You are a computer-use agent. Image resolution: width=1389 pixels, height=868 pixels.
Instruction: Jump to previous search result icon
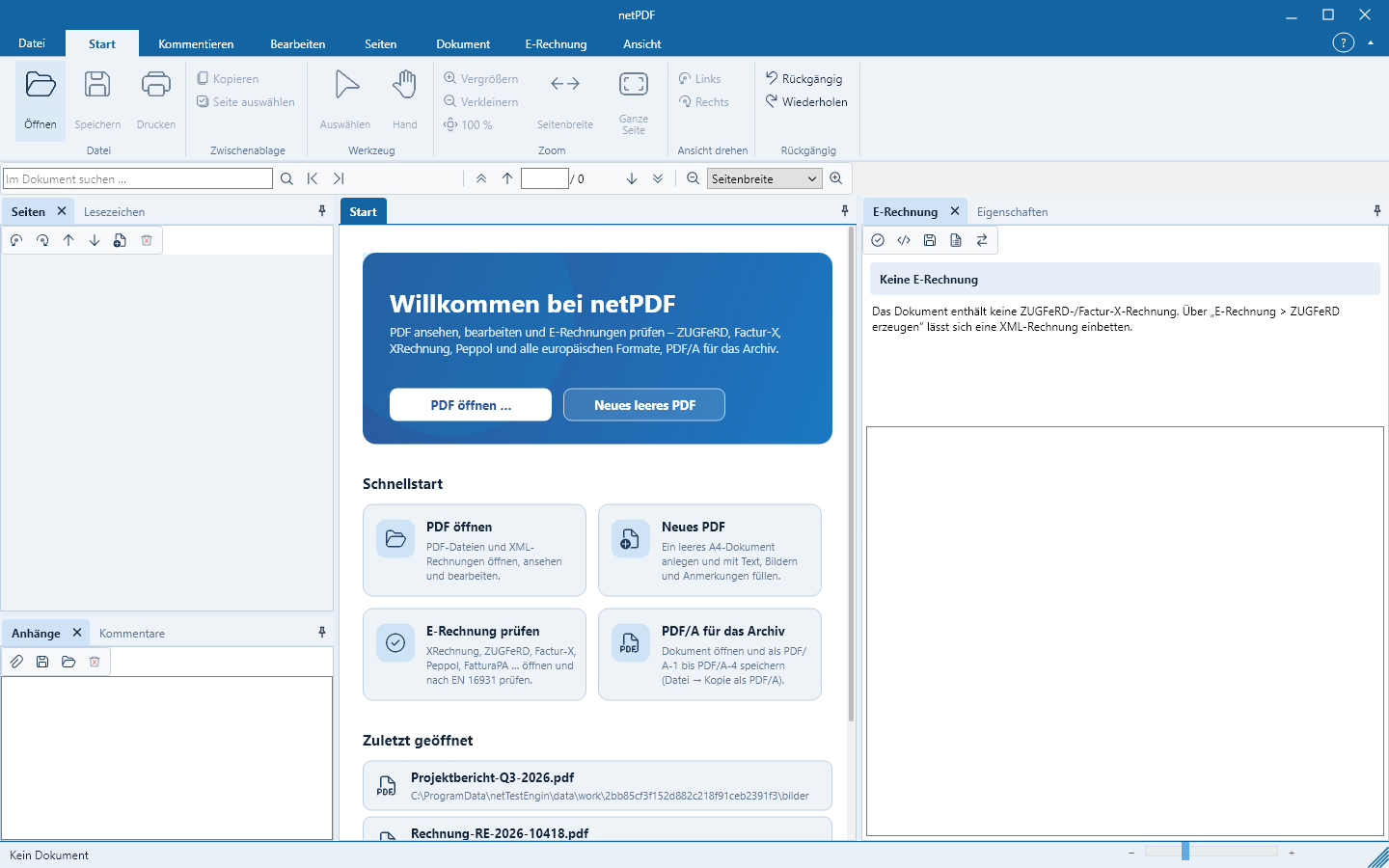point(313,178)
